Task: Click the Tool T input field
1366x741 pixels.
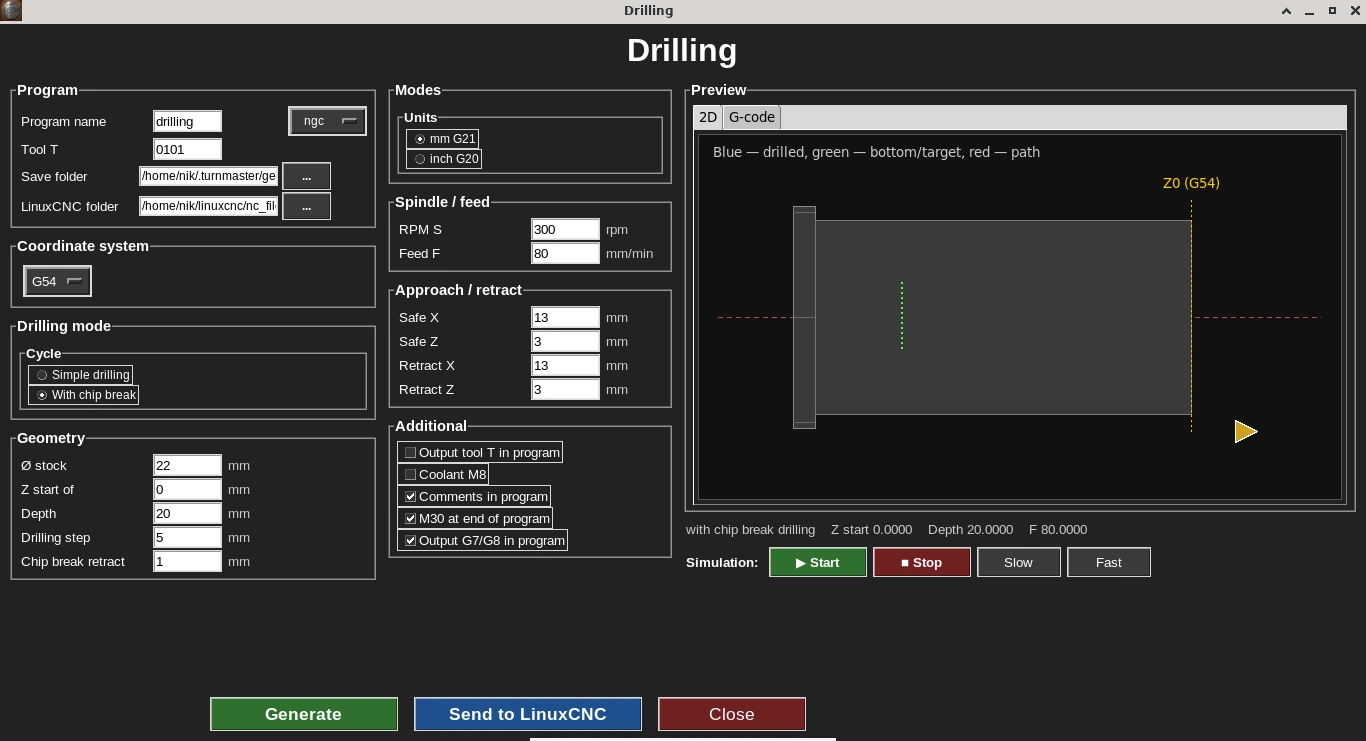Action: pos(187,150)
